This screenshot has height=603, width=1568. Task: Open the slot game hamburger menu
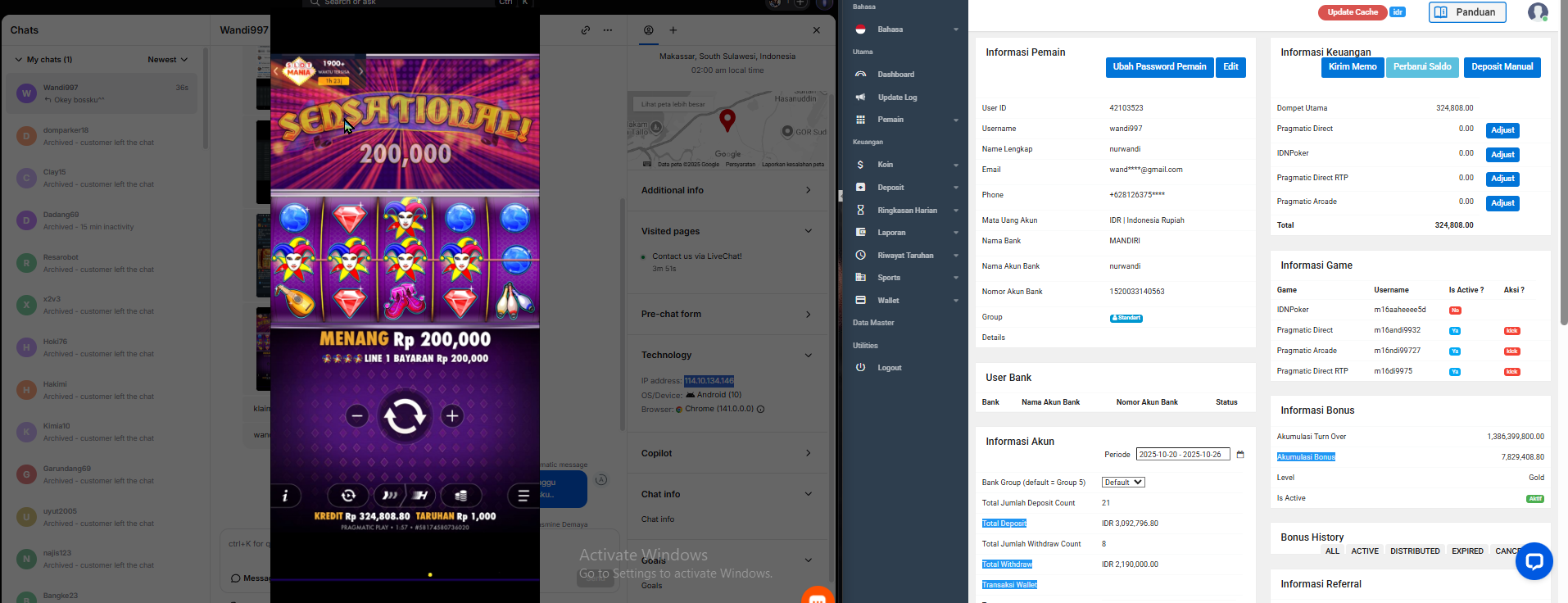pyautogui.click(x=523, y=496)
